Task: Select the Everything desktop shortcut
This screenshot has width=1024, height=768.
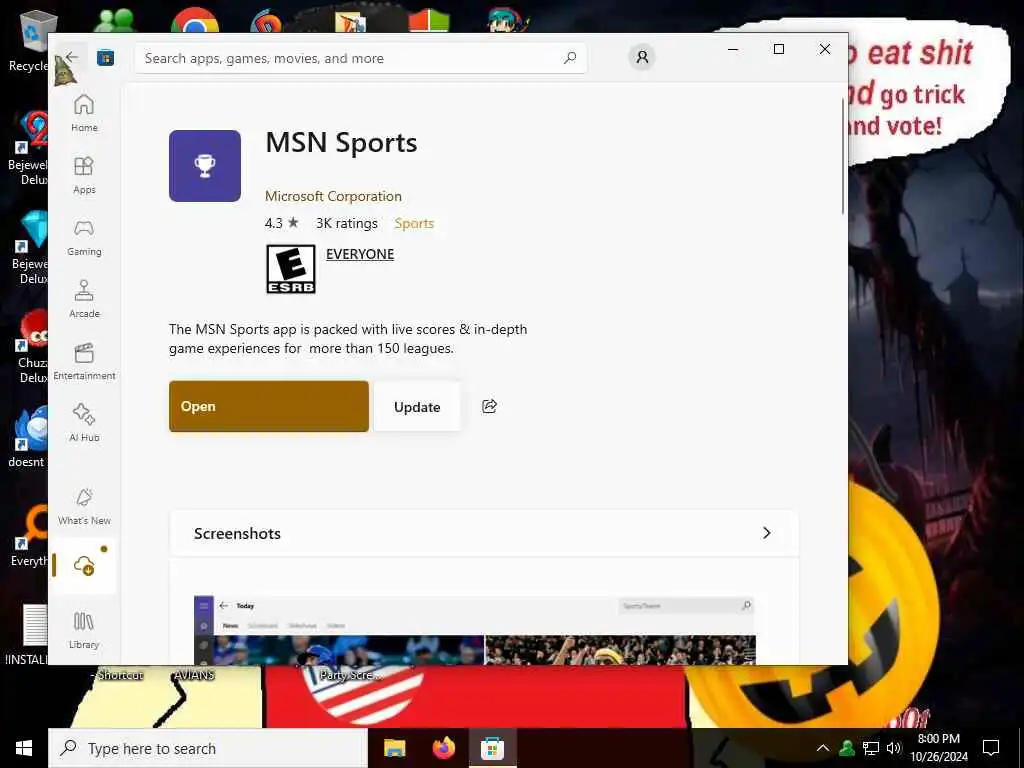Action: pos(29,536)
